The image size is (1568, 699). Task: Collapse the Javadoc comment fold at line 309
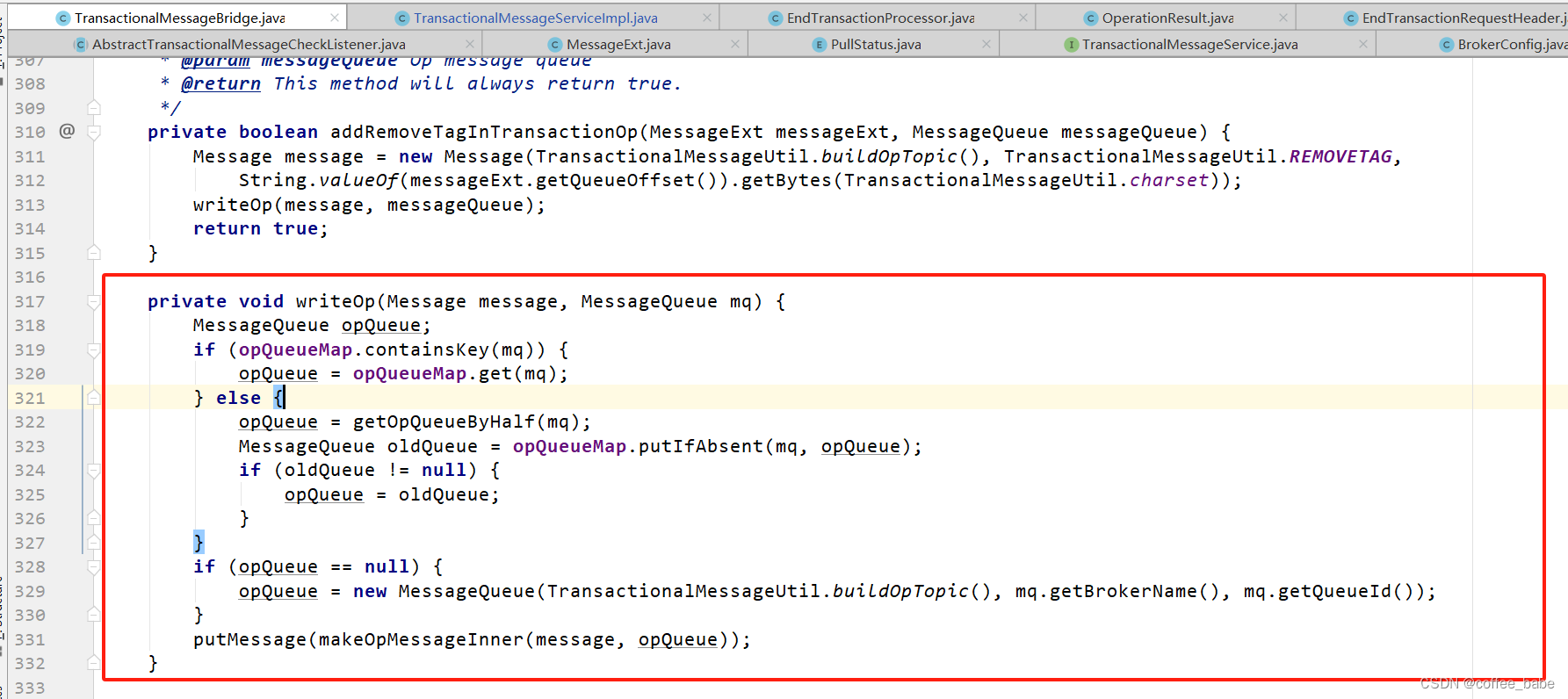coord(94,108)
